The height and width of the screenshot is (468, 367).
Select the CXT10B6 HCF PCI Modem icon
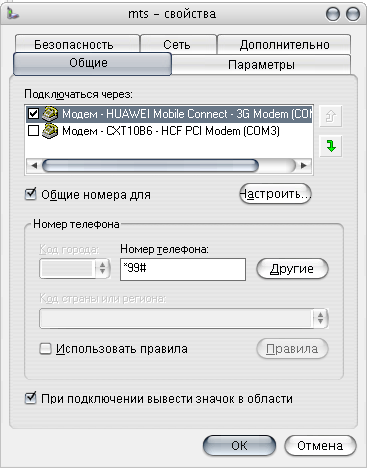coord(50,131)
